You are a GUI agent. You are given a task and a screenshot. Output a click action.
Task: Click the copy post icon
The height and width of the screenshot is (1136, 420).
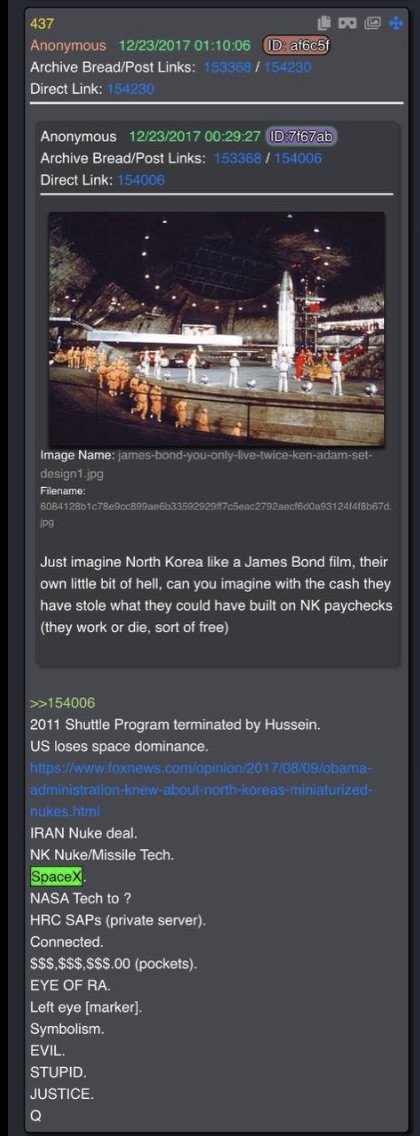pos(325,23)
